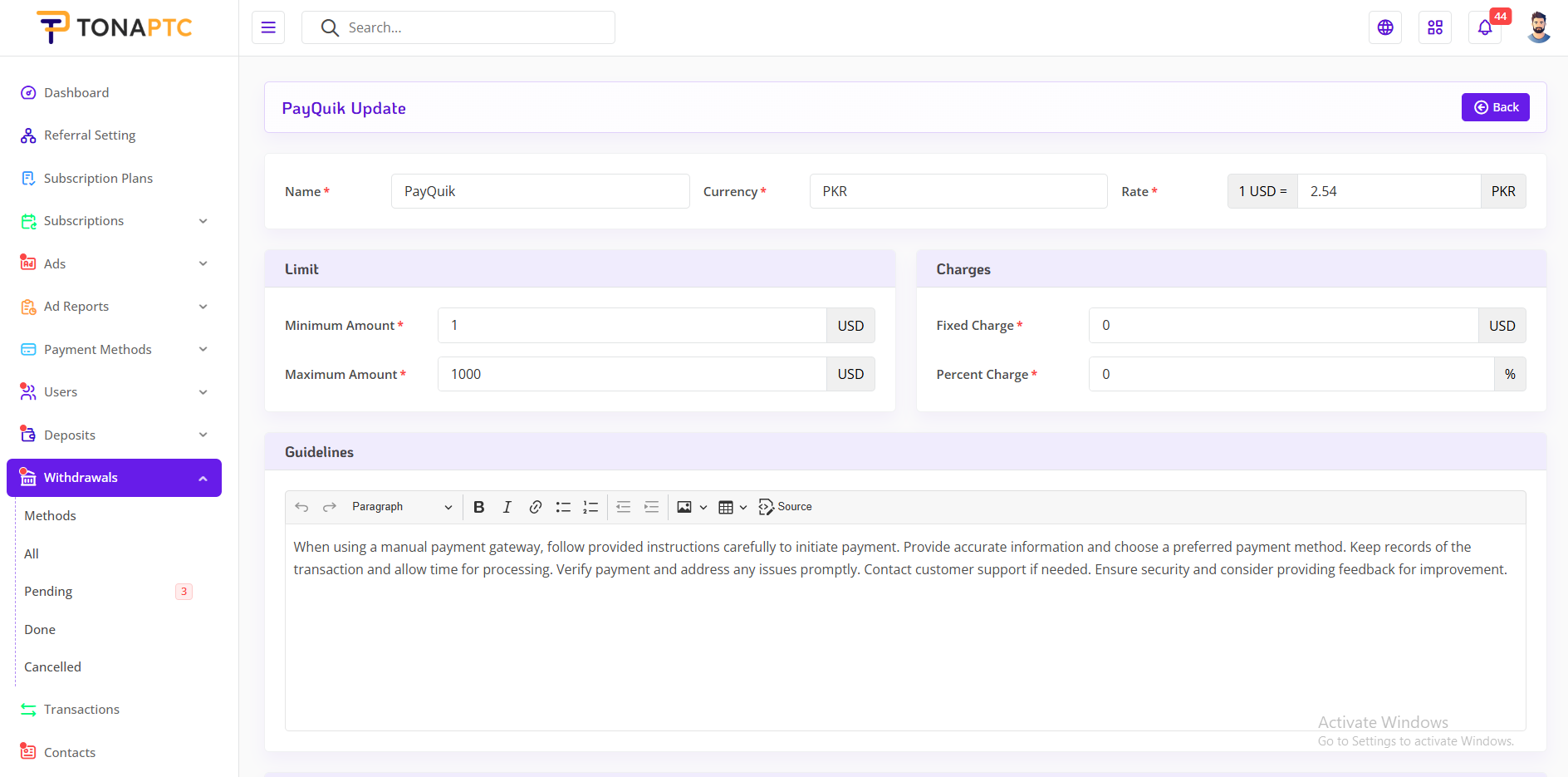Expand the Payment Methods submenu
Screen dimensions: 1568x777
click(x=203, y=349)
